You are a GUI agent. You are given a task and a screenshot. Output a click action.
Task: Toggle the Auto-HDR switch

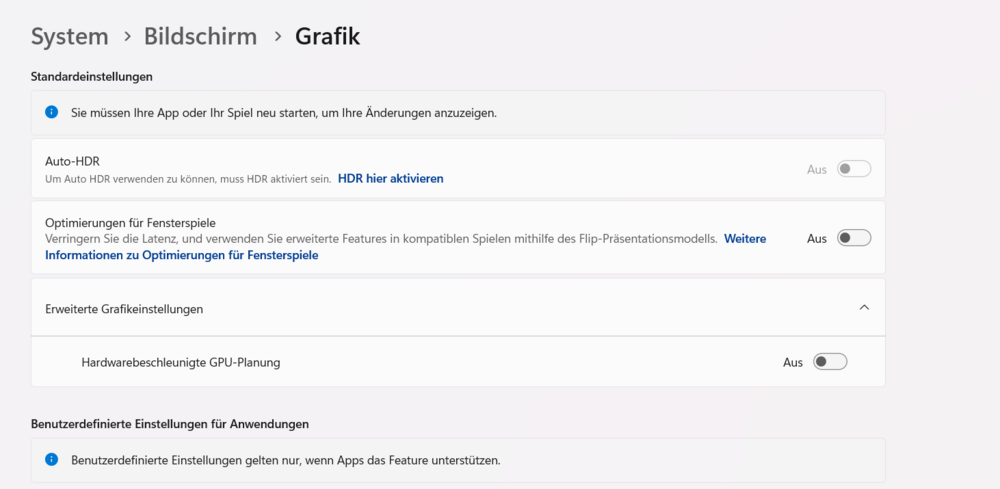point(854,169)
